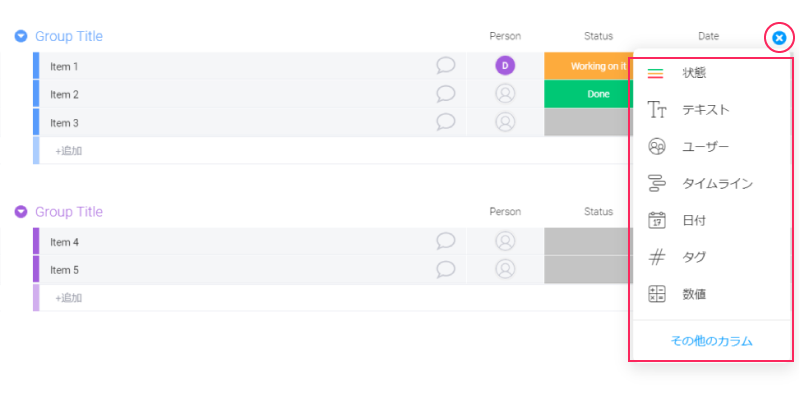Open conversation bubble for Item 1
This screenshot has height=405, width=801.
point(446,66)
